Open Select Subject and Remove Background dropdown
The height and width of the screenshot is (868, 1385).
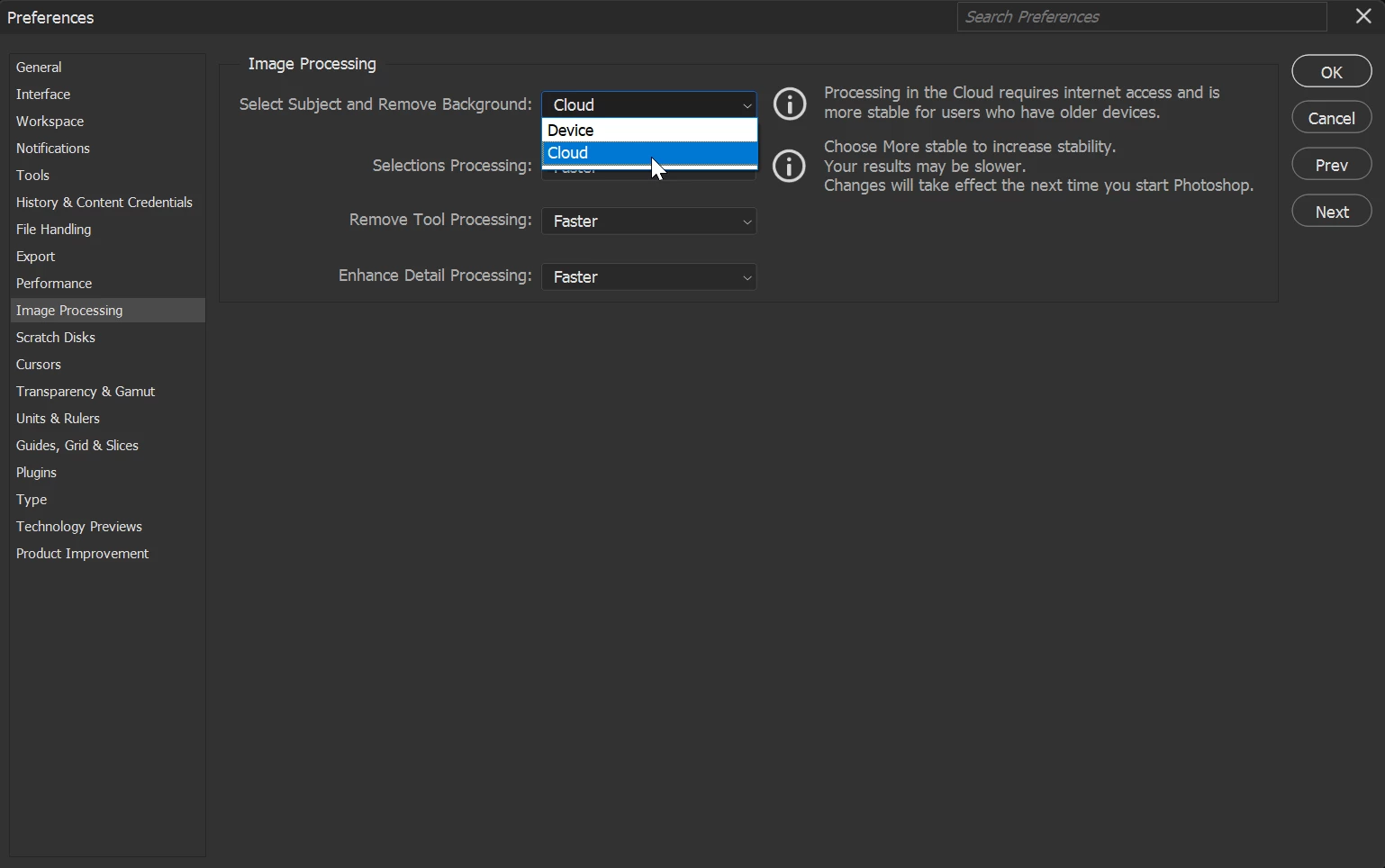[649, 104]
